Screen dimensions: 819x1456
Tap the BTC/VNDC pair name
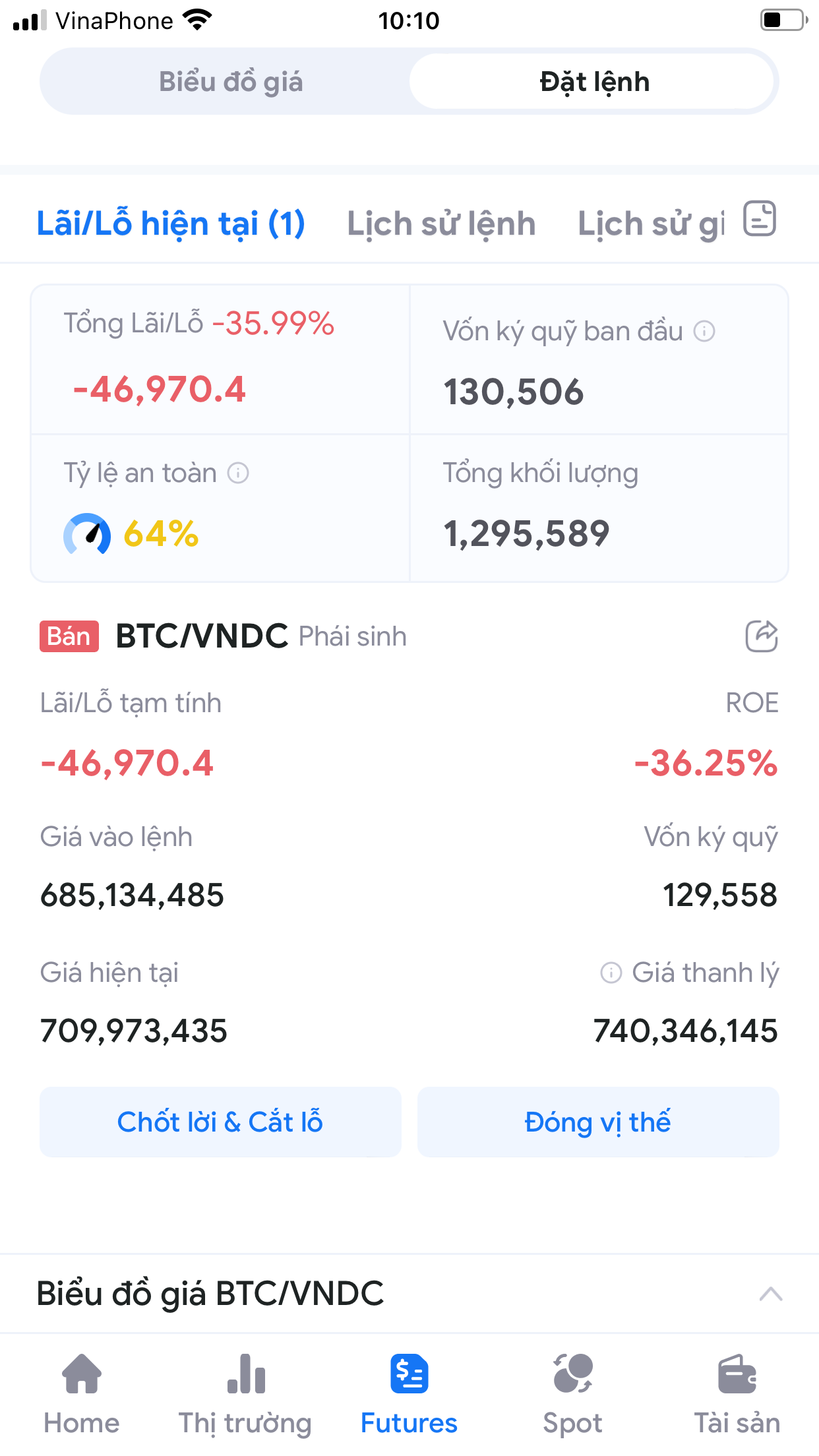click(202, 636)
